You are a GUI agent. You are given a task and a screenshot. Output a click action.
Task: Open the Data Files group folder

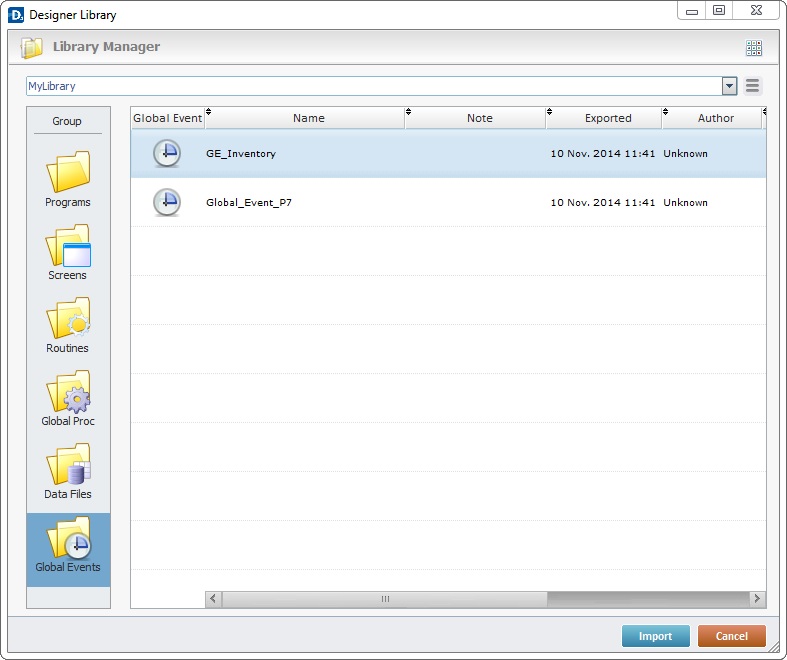point(68,471)
